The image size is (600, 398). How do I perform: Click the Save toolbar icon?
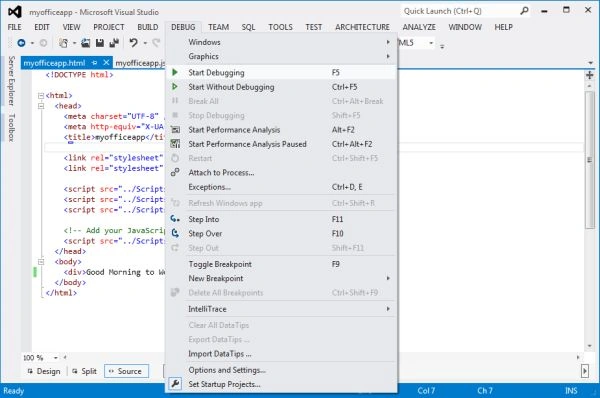[x=100, y=43]
